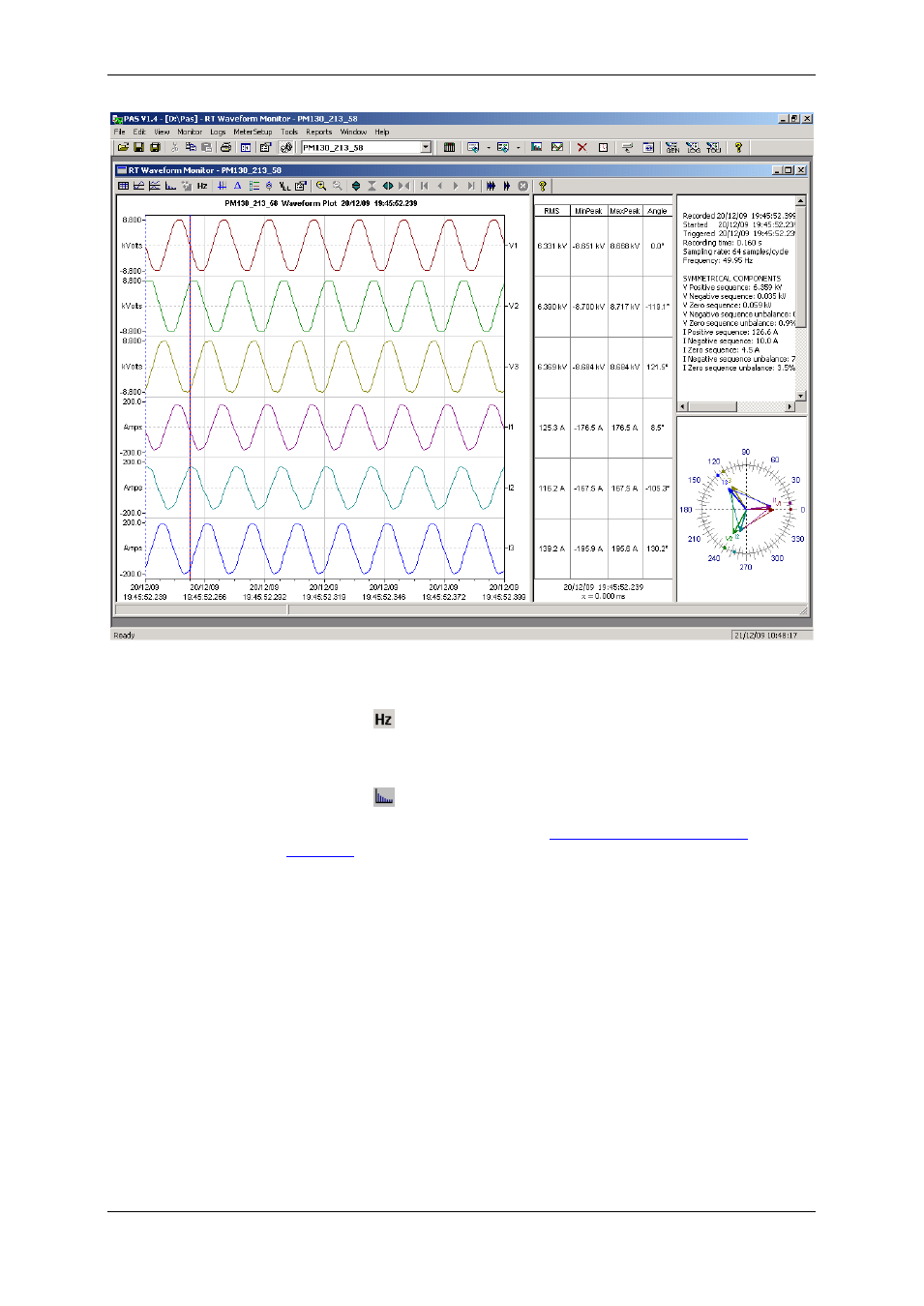Click the horizontal zoom-in arrows icon
The width and height of the screenshot is (924, 1306).
point(388,186)
